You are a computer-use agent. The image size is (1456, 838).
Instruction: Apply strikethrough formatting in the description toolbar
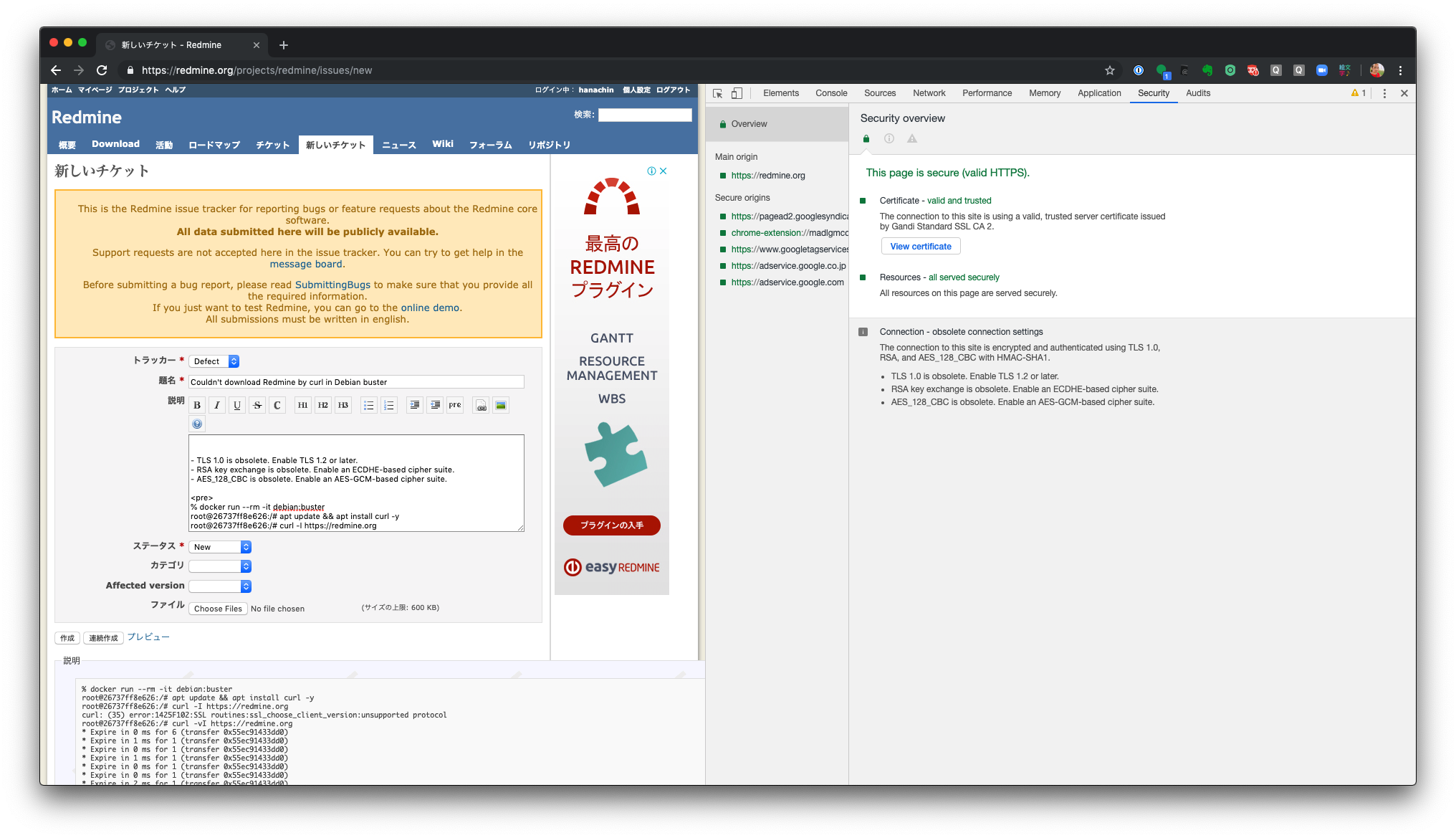[257, 405]
